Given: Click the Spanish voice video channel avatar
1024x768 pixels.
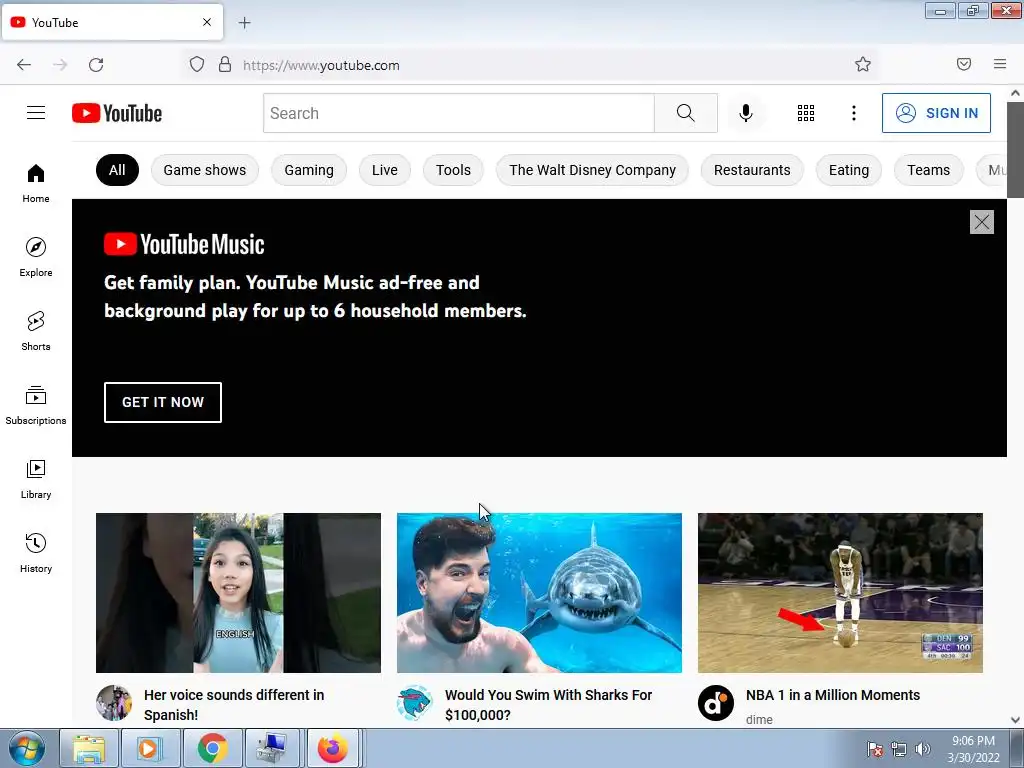Looking at the screenshot, I should coord(114,703).
